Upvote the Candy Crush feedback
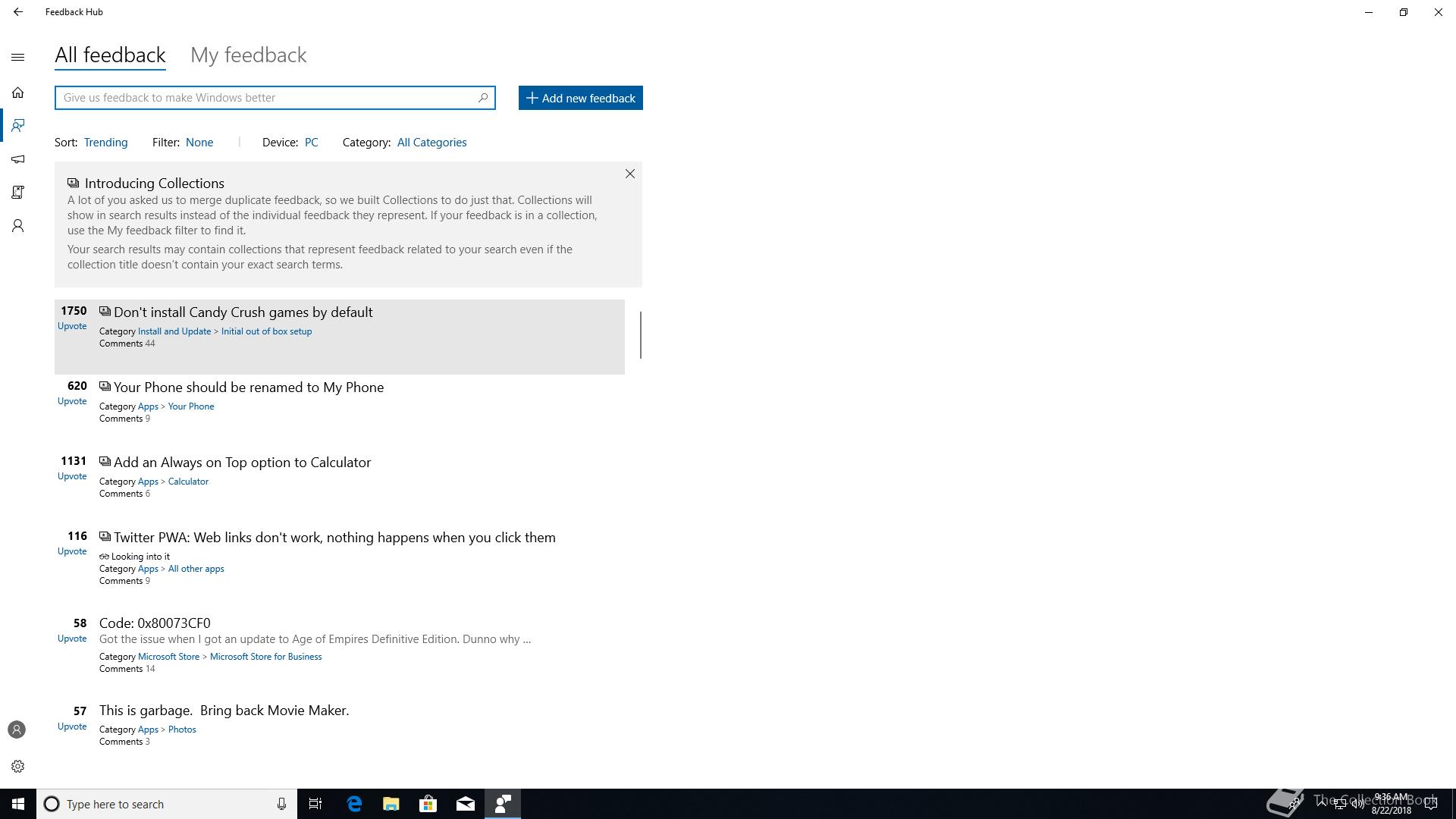 click(x=72, y=326)
